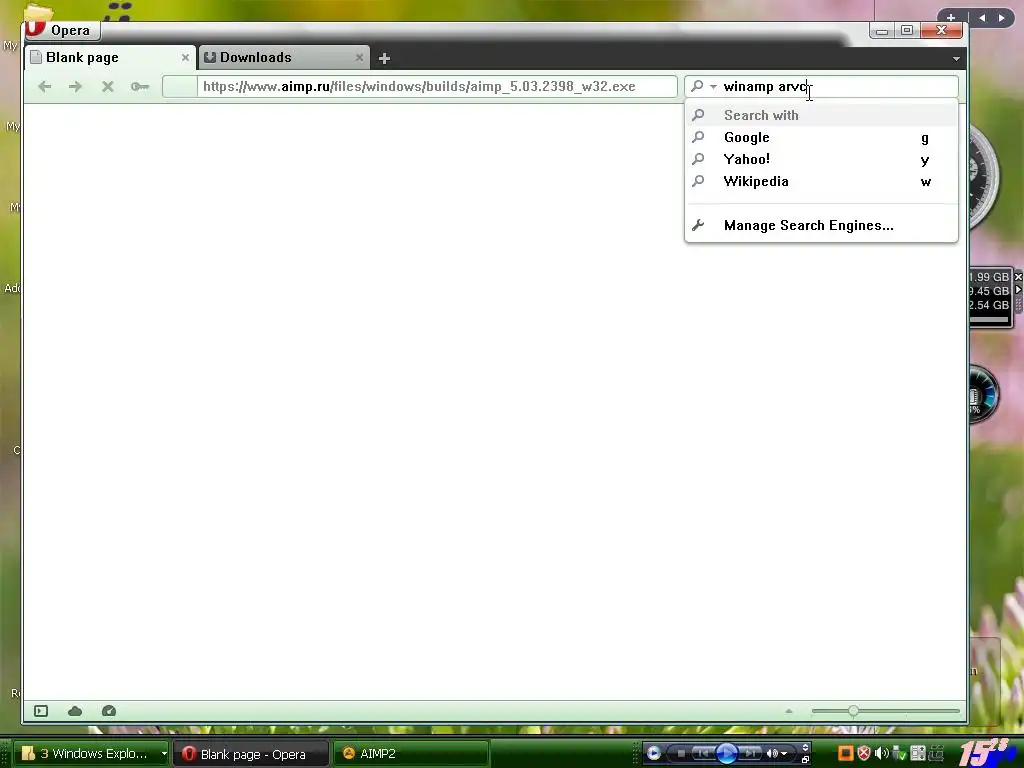
Task: Open Safely Remove Hardware tray icon
Action: point(899,754)
